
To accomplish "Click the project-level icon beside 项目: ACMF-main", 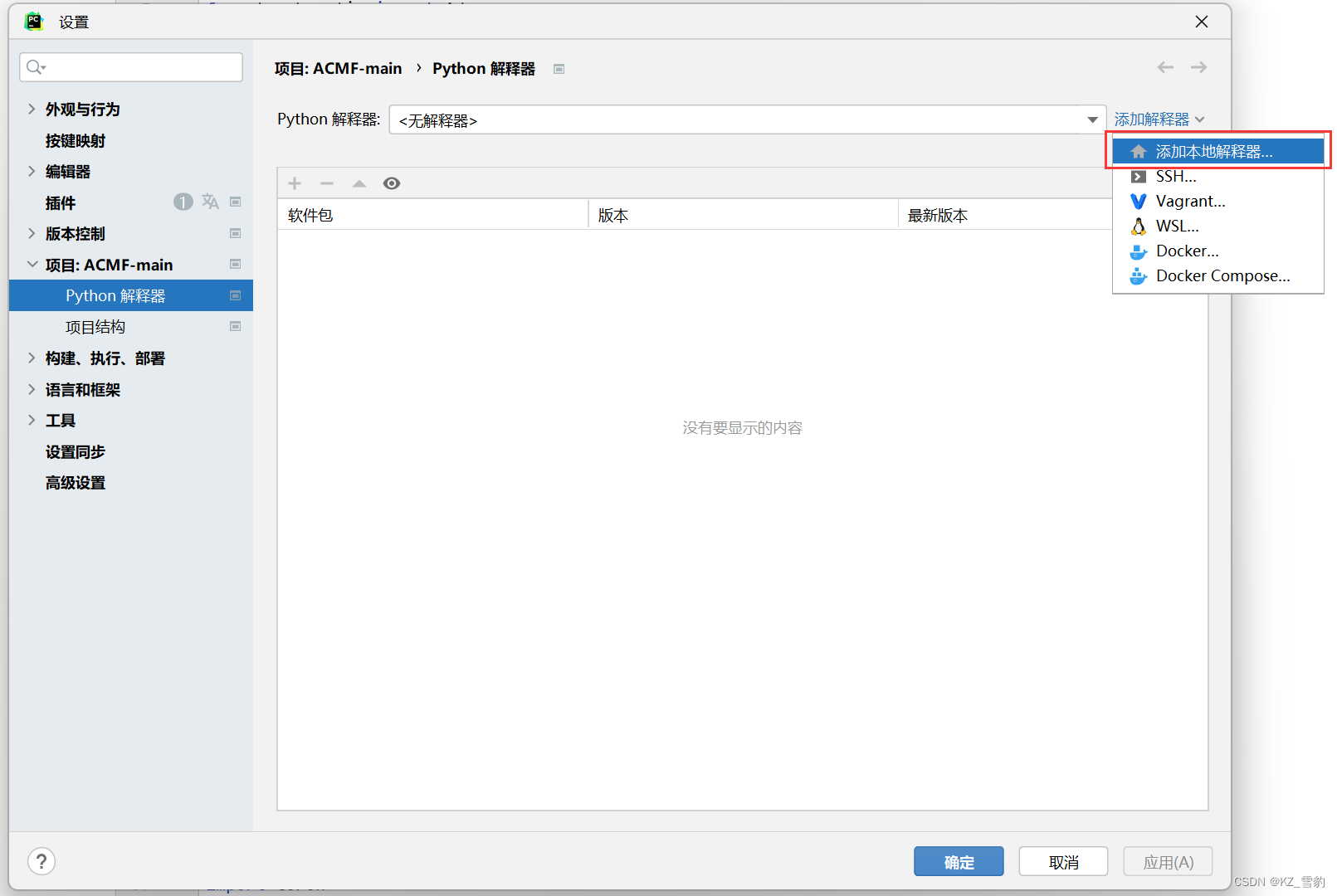I will [236, 264].
